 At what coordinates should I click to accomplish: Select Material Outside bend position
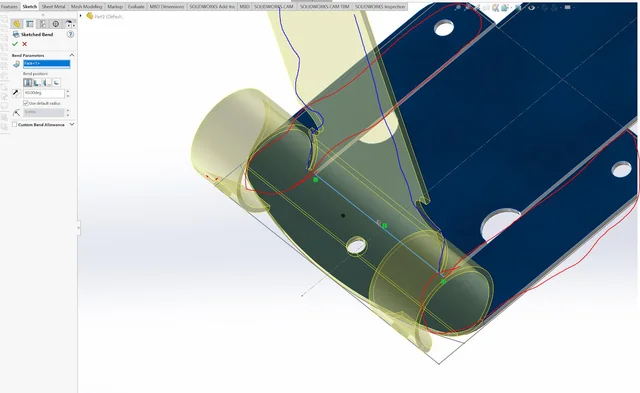[47, 82]
